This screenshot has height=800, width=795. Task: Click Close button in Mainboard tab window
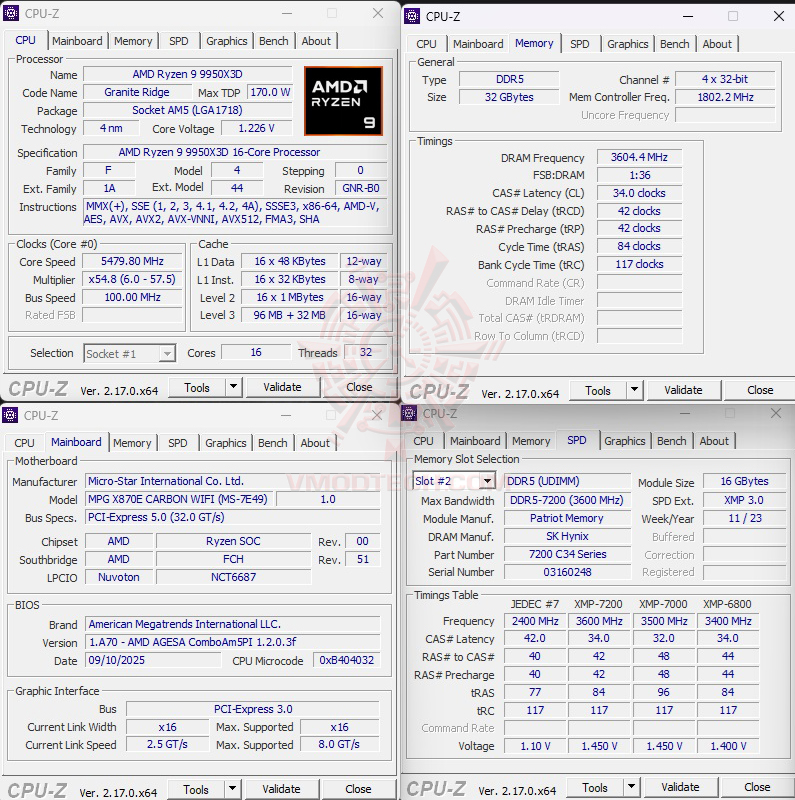pyautogui.click(x=358, y=789)
